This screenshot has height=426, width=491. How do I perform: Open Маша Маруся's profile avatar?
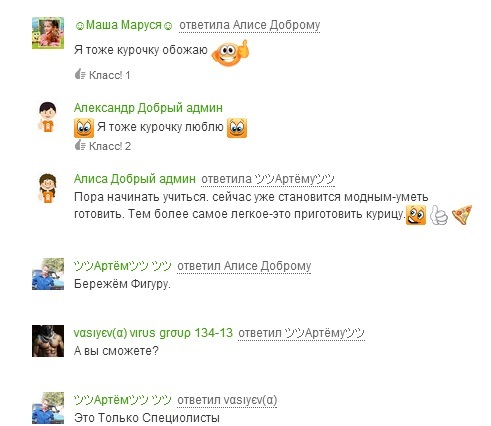tap(48, 33)
